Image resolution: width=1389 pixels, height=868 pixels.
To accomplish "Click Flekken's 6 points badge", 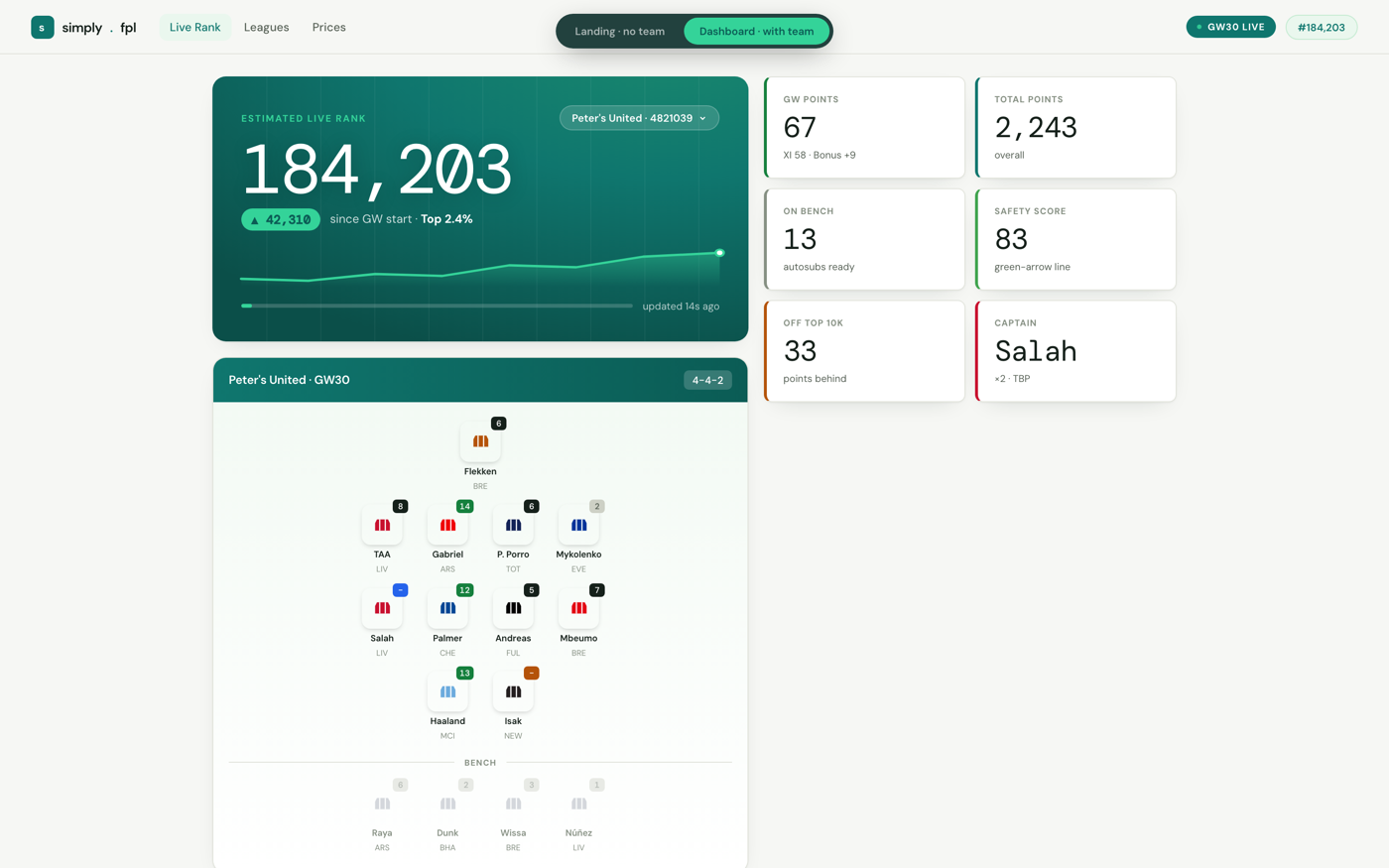I will tap(498, 424).
